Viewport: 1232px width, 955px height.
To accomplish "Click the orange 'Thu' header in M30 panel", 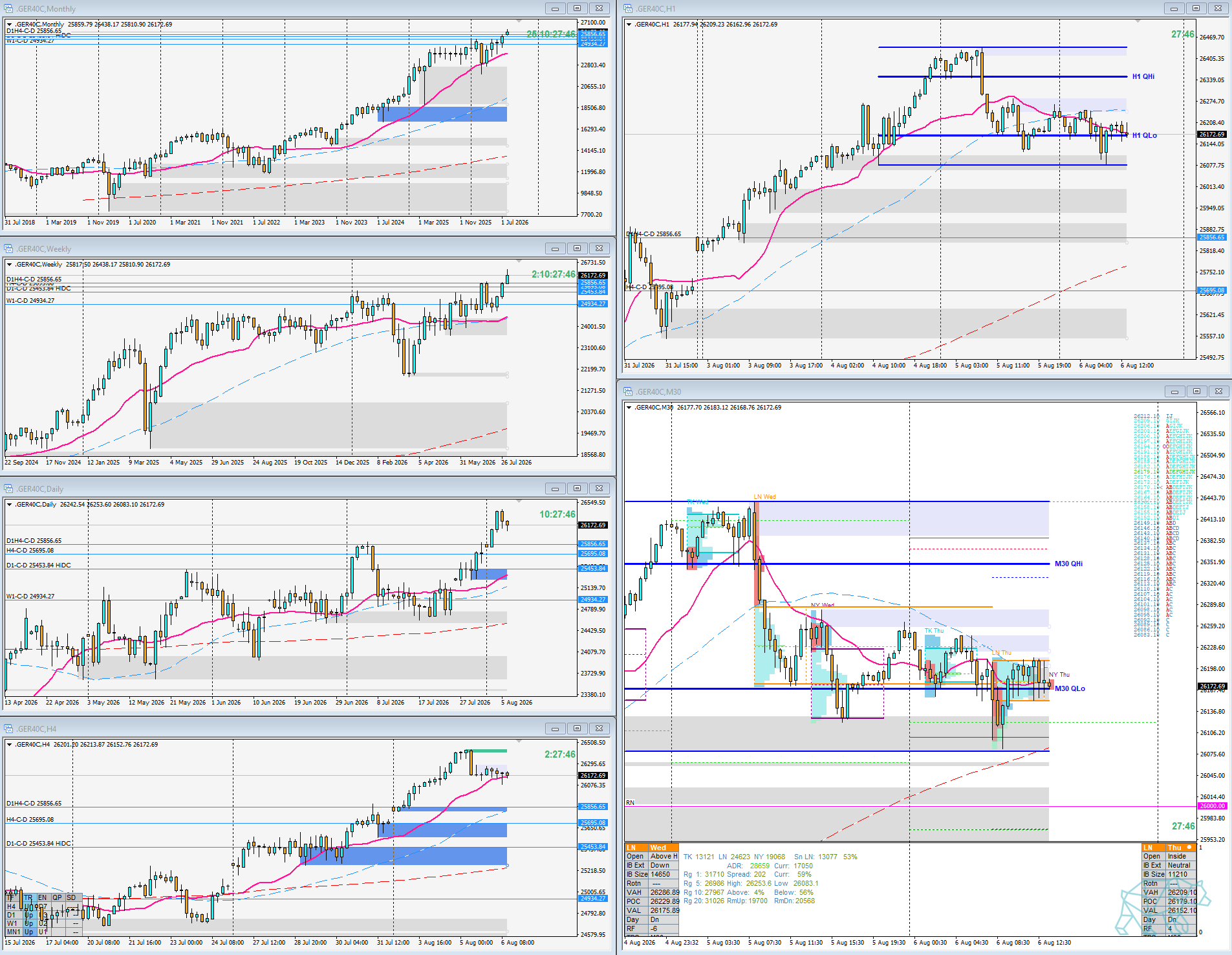I will 1181,848.
